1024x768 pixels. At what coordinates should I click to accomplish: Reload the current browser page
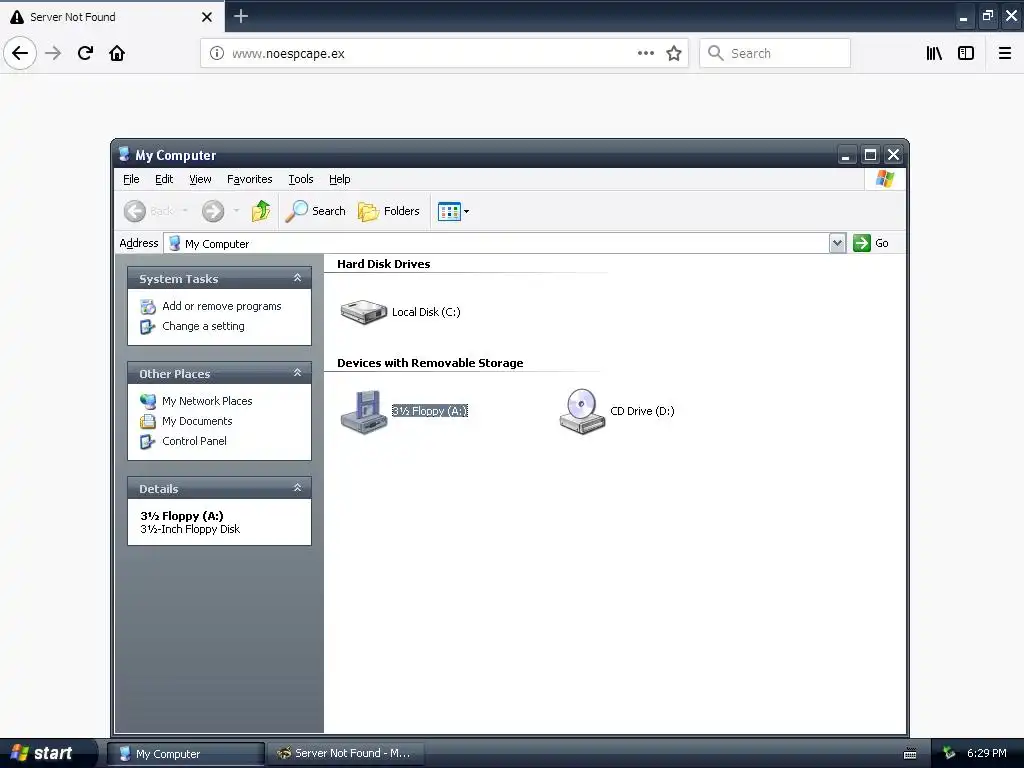[x=85, y=53]
